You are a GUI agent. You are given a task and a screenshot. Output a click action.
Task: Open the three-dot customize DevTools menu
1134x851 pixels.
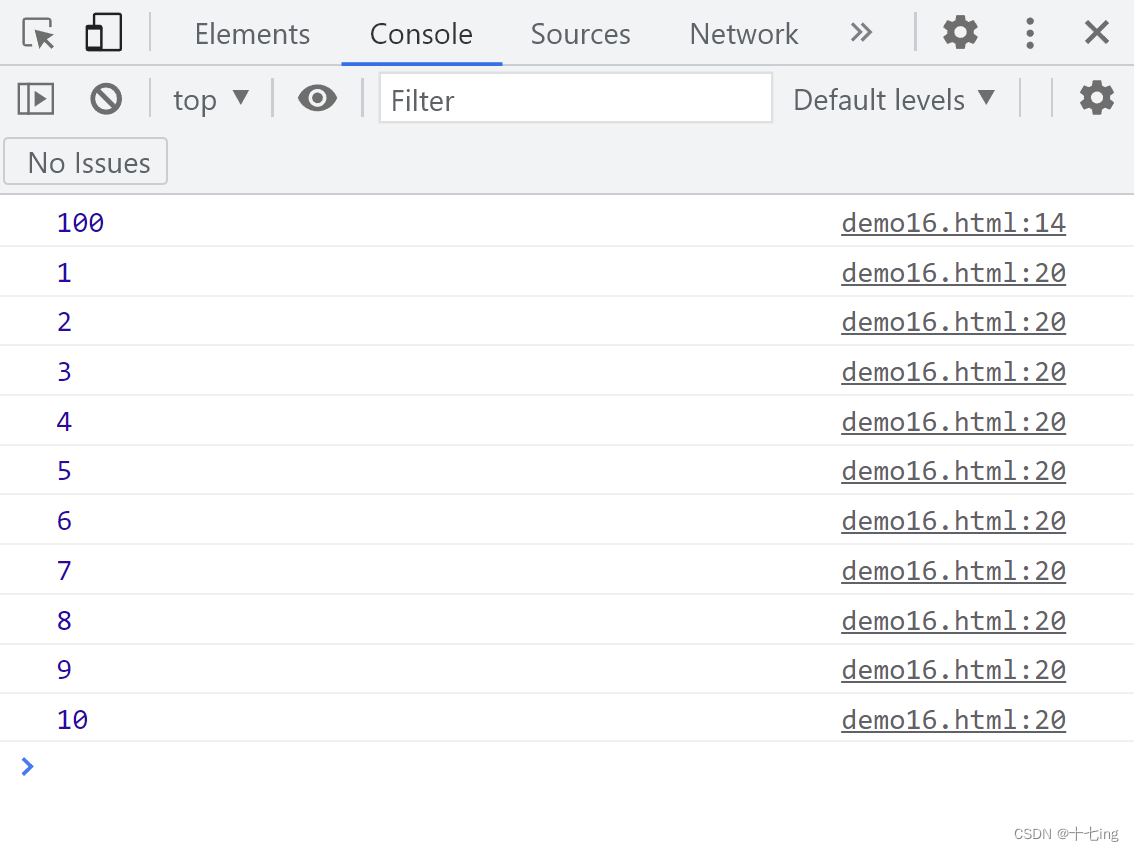click(x=1030, y=33)
